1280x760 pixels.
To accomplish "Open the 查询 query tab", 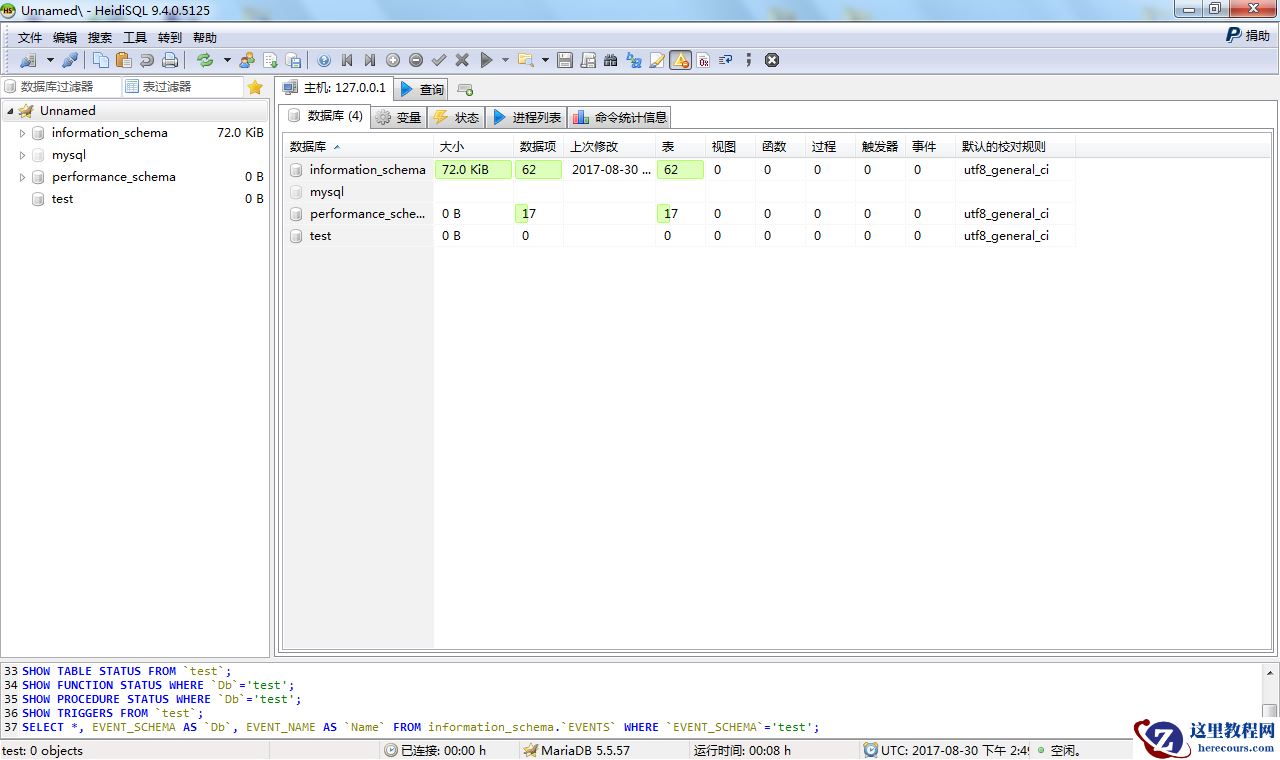I will (x=422, y=89).
